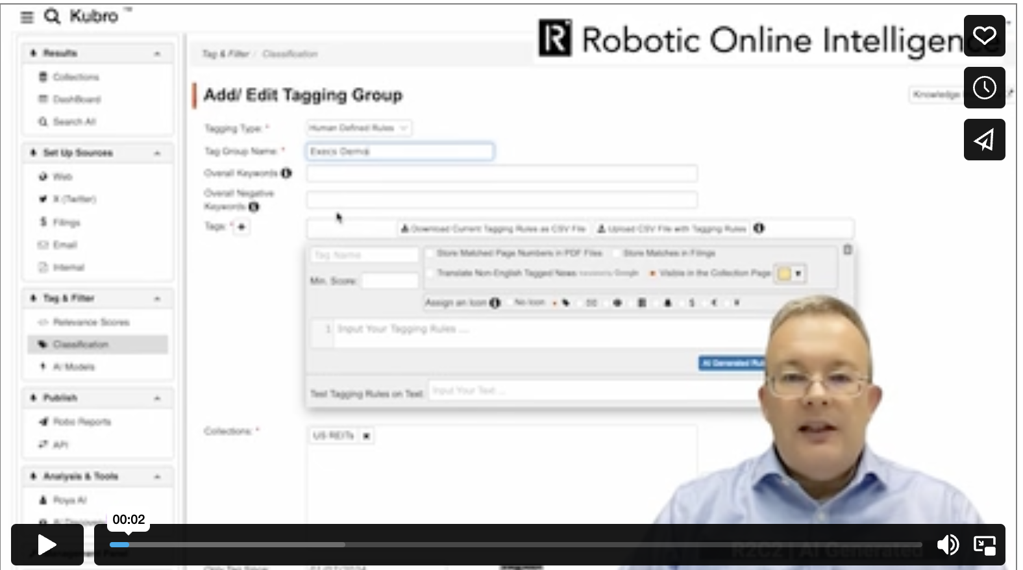Focus the Overall Negative Keywords field
The height and width of the screenshot is (570, 1023).
point(502,200)
